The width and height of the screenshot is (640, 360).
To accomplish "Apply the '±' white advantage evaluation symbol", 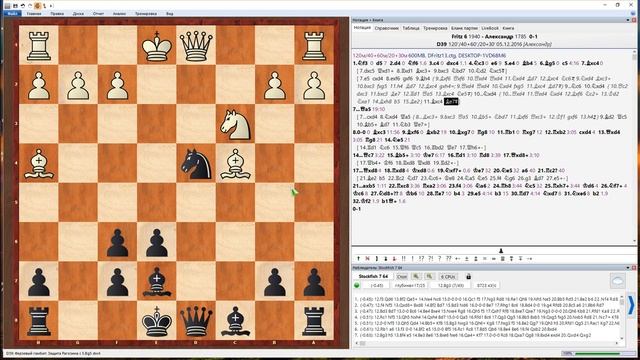I will pyautogui.click(x=467, y=258).
